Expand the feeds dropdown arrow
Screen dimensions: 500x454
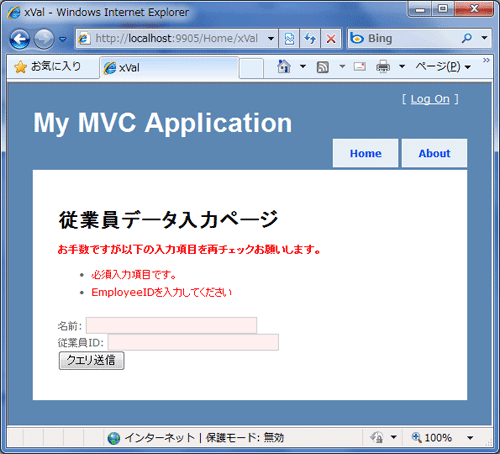tap(342, 67)
